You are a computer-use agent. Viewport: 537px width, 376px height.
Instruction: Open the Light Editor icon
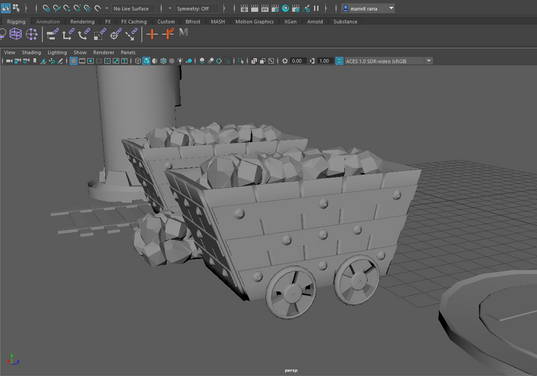pyautogui.click(x=306, y=8)
